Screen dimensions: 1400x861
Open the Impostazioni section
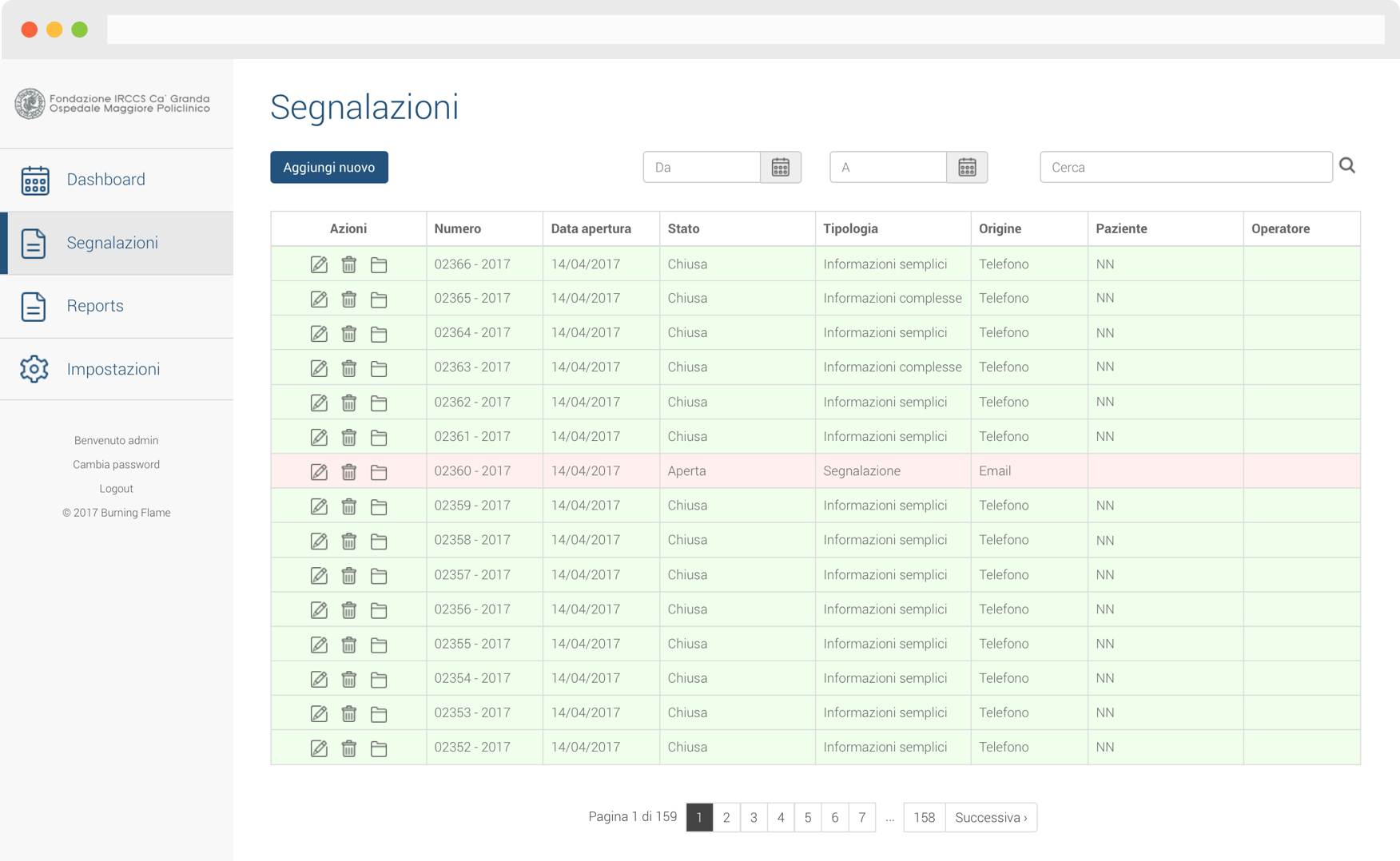point(117,369)
